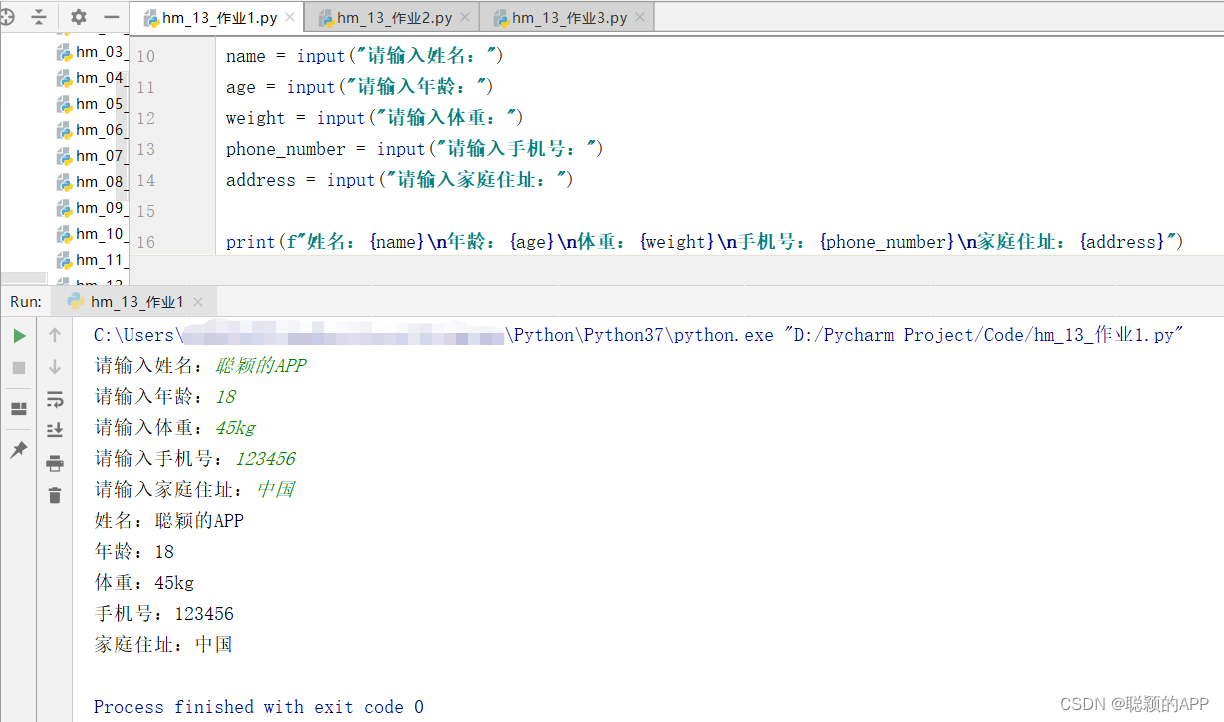
Task: Click the down arrow in console toolbar
Action: 55,368
